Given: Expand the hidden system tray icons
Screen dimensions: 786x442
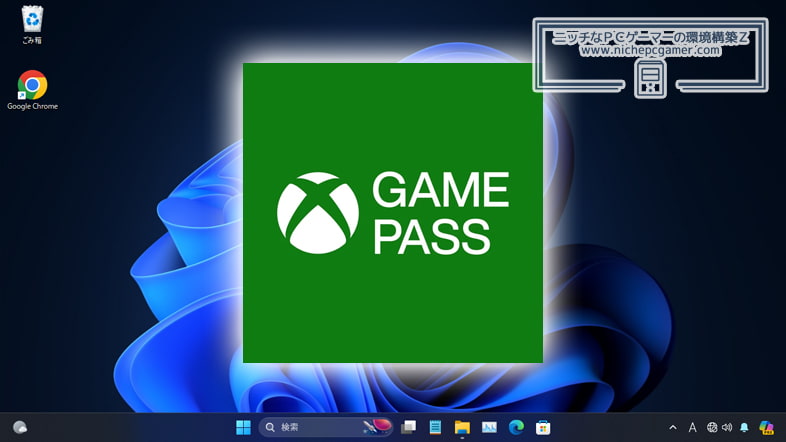Looking at the screenshot, I should point(673,427).
